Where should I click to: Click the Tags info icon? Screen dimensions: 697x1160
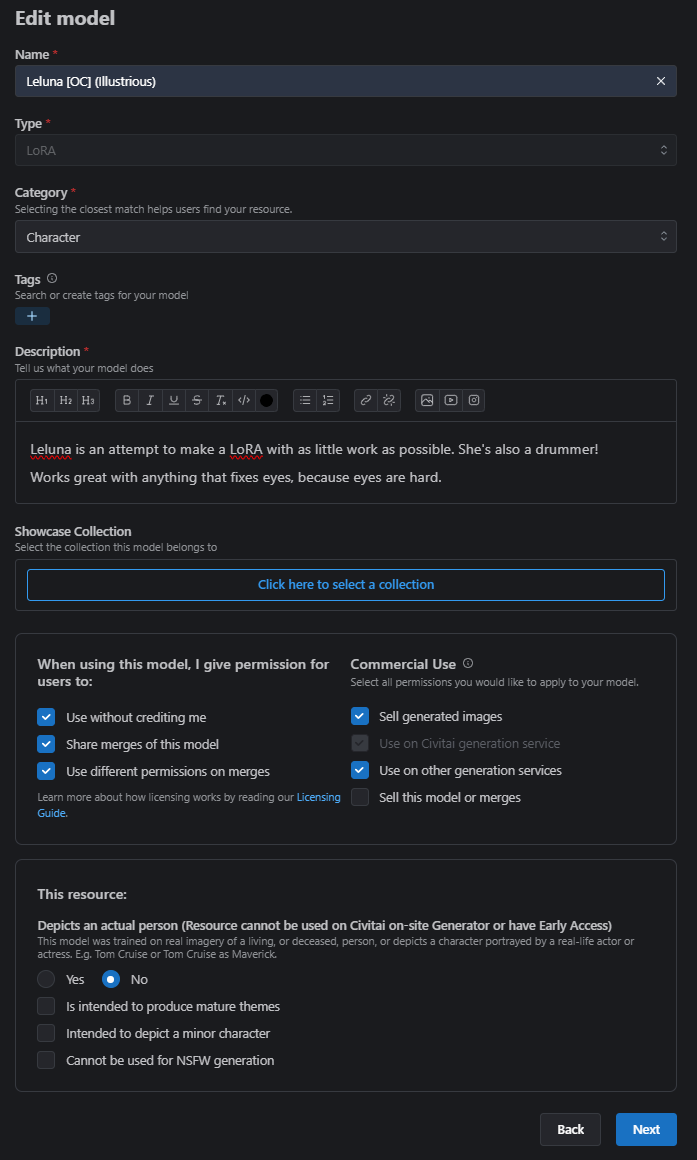pos(52,279)
